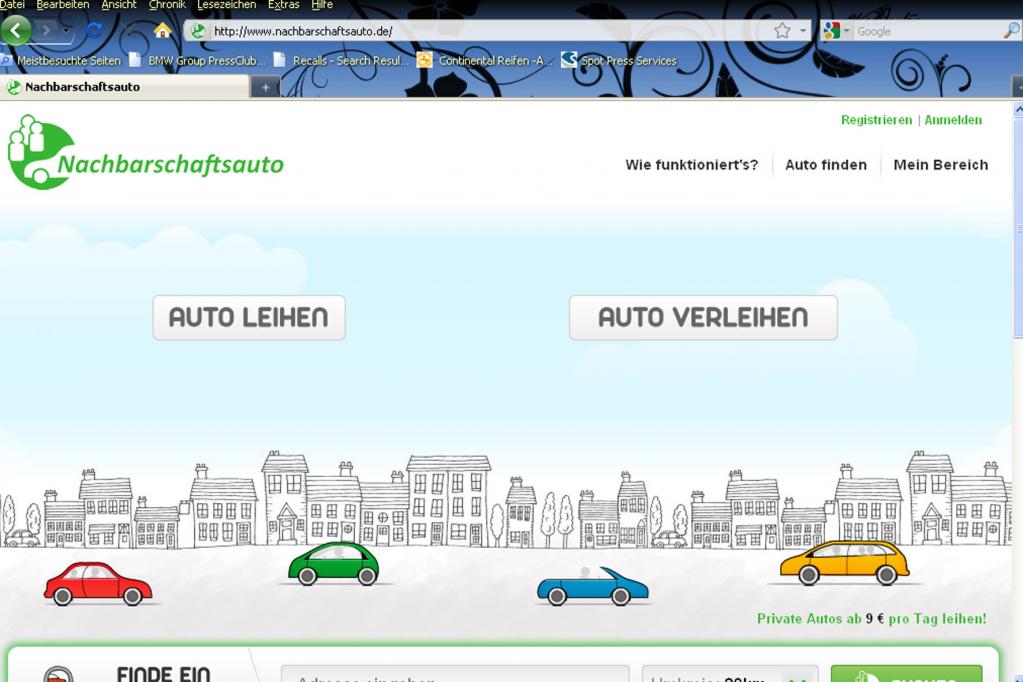Click the green Suchen button
The image size is (1023, 682).
(906, 674)
